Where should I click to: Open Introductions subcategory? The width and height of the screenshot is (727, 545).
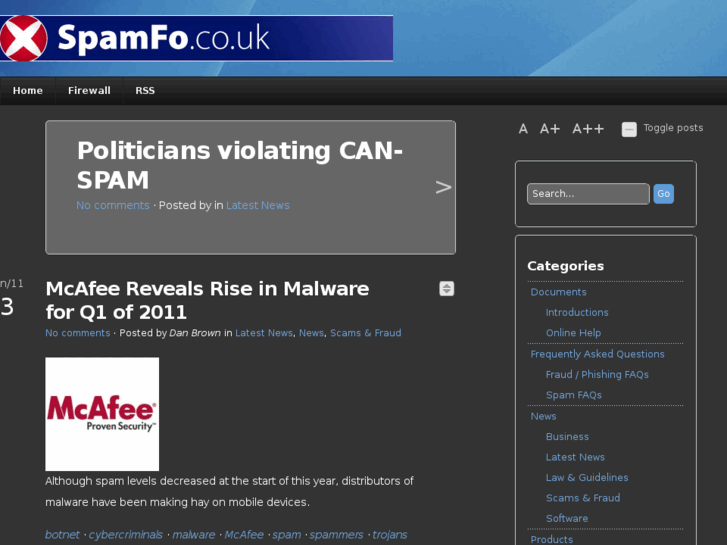pos(577,313)
